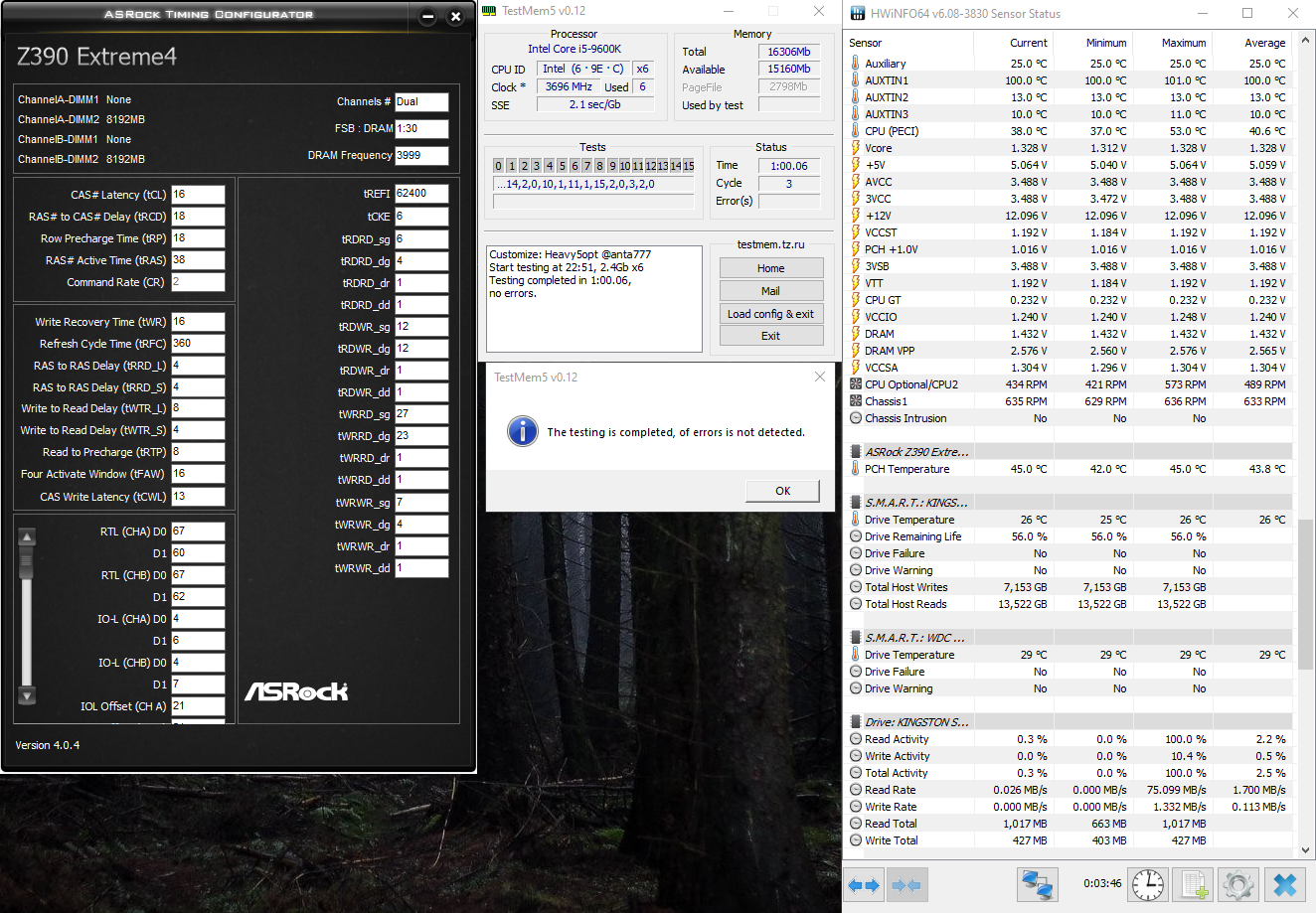Click lightning bolt icon beside Vcore
Image resolution: width=1316 pixels, height=913 pixels.
855,148
